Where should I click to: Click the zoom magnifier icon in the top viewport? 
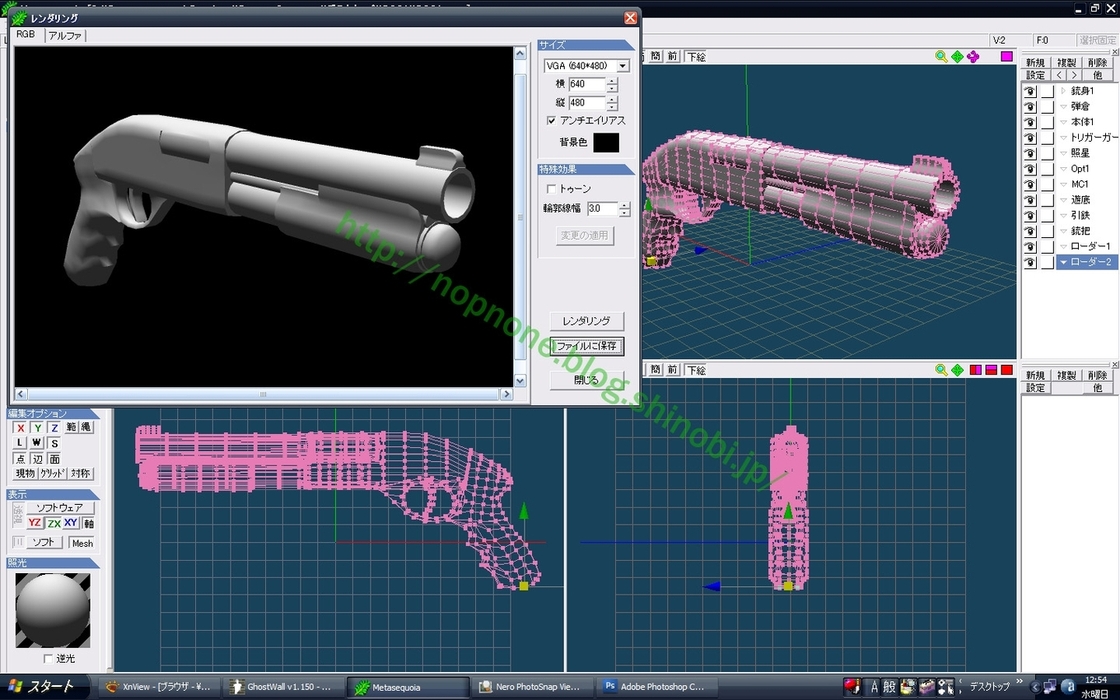click(941, 56)
